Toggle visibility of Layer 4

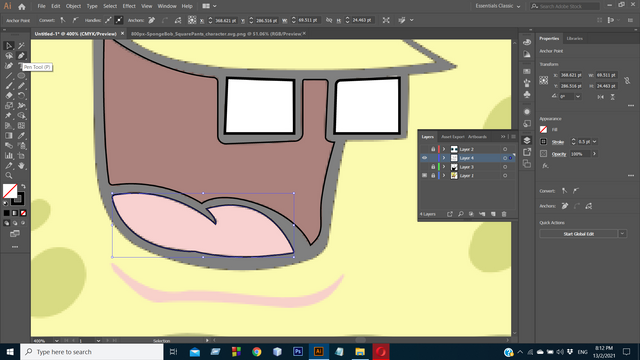tap(424, 158)
